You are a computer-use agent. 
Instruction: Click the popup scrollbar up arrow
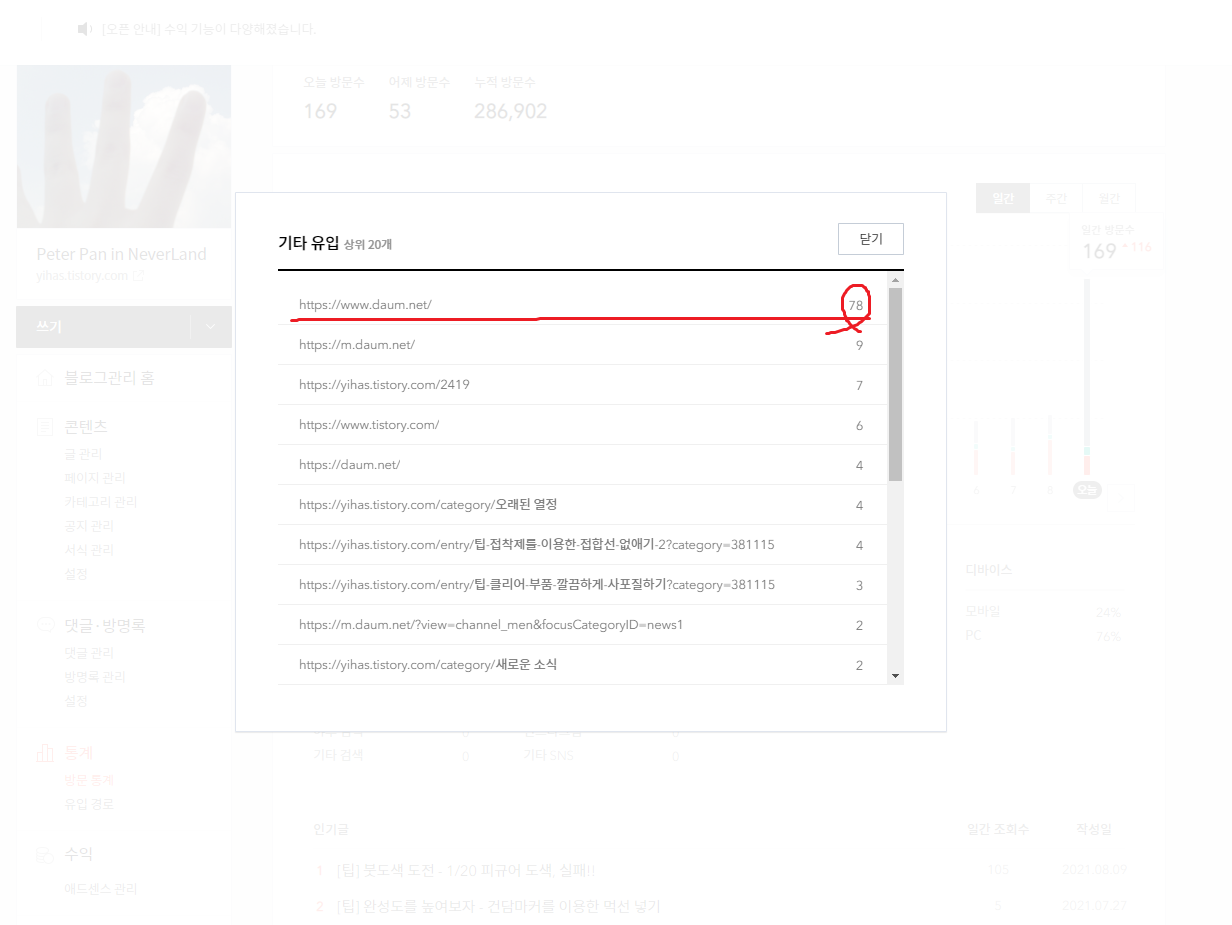[895, 279]
